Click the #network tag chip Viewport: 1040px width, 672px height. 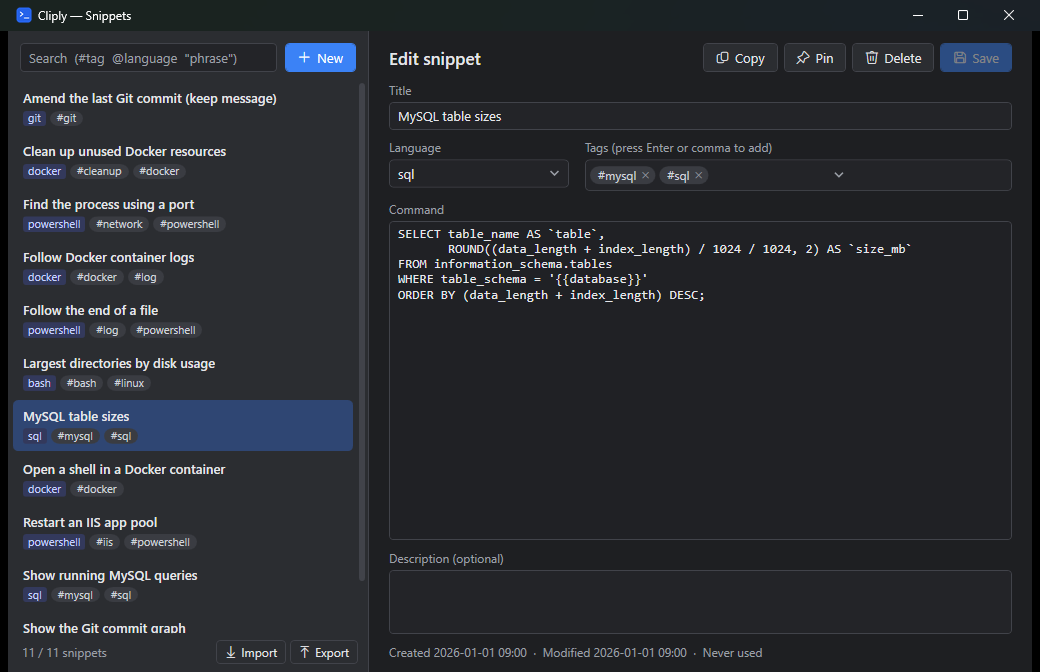point(119,224)
